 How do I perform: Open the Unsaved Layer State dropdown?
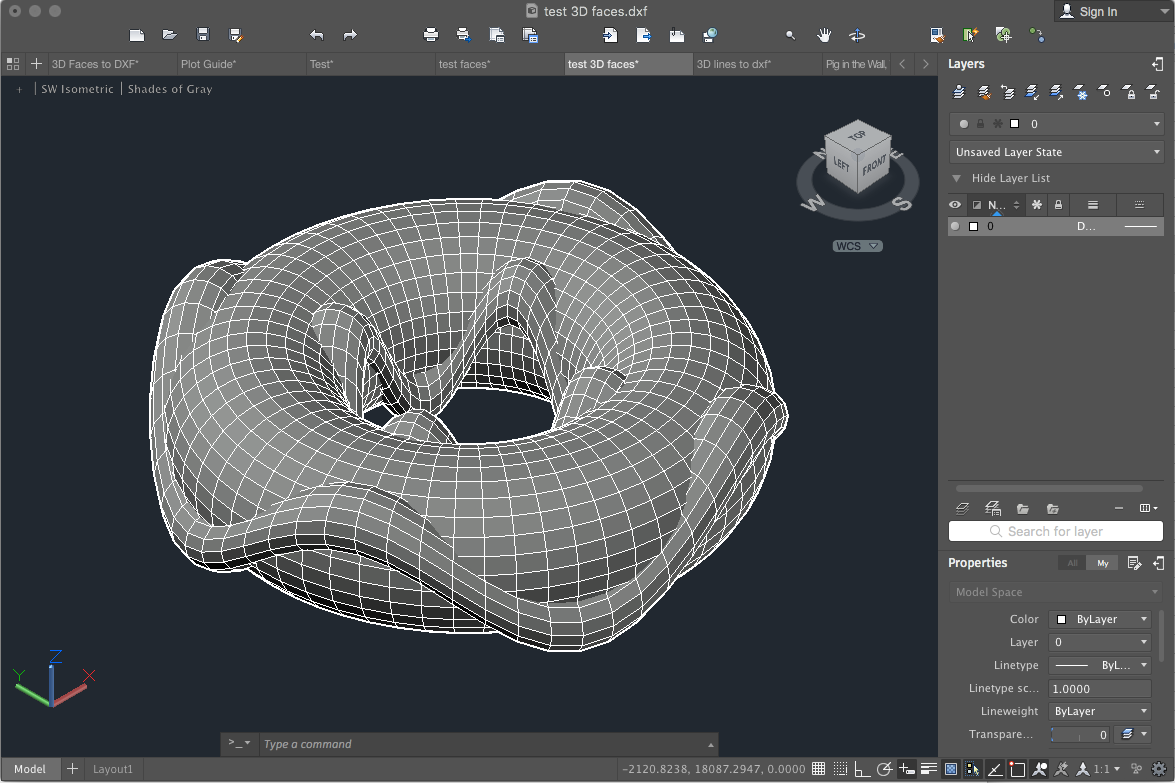(1056, 152)
